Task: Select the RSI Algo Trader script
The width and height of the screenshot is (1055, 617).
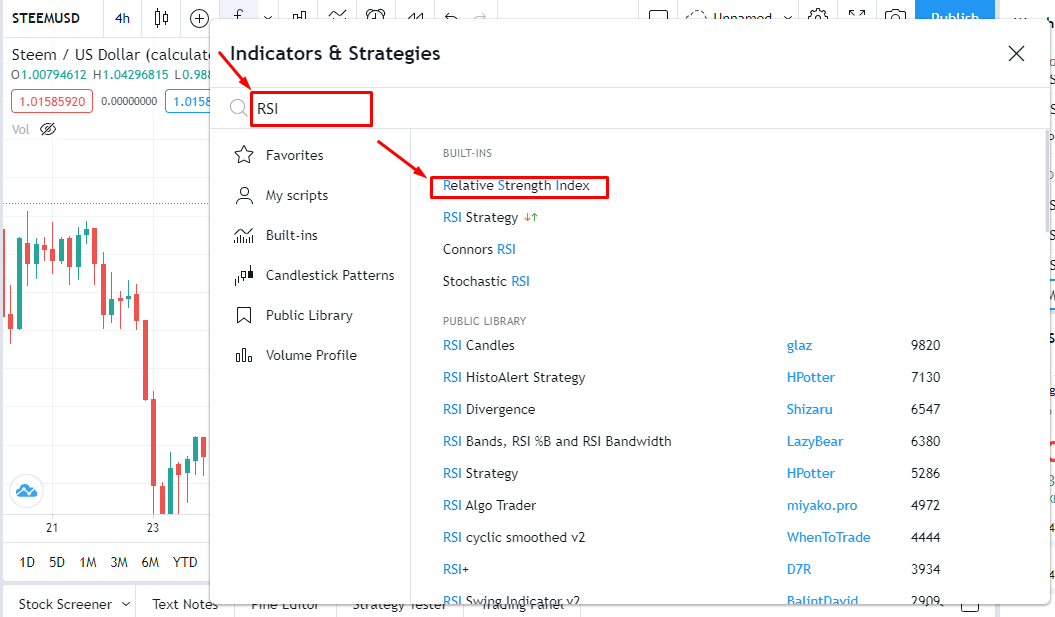Action: pos(489,505)
